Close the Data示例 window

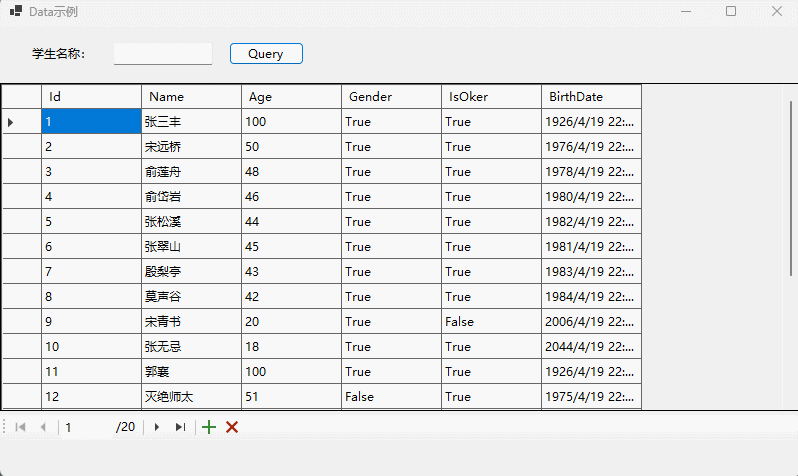coord(777,11)
